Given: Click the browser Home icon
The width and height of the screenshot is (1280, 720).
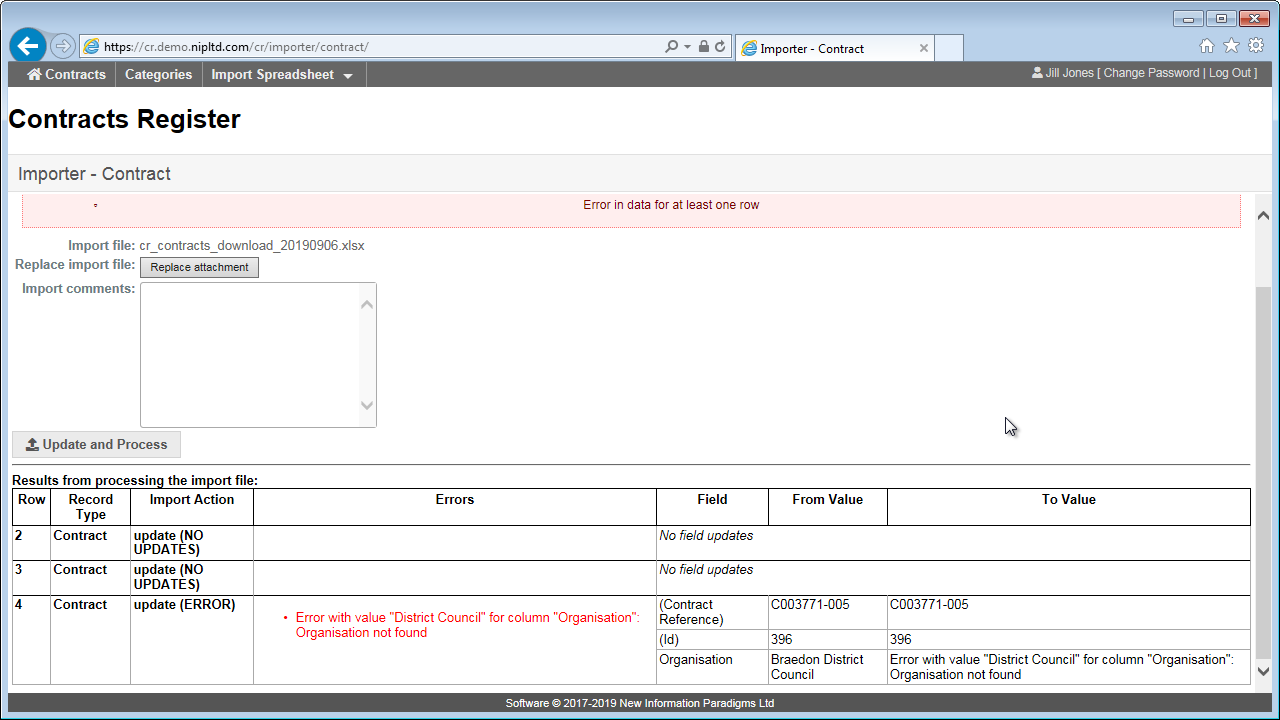Looking at the screenshot, I should click(1207, 46).
